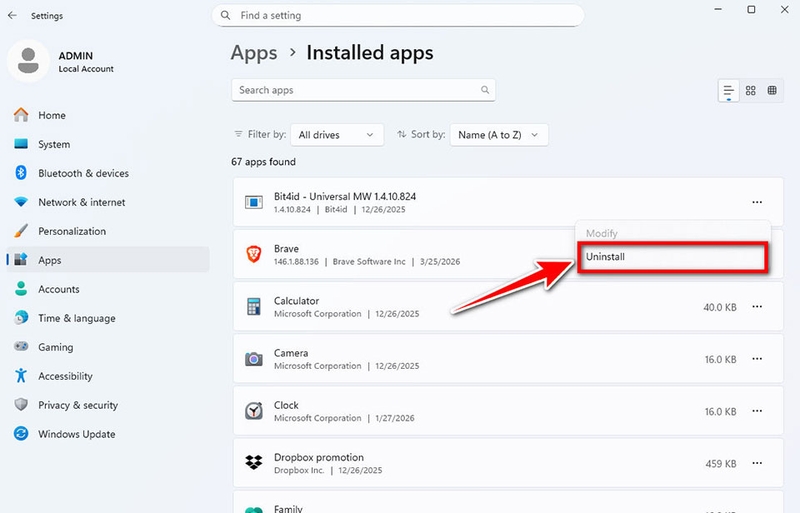Click the Personalization brush icon
This screenshot has height=513, width=800.
coord(21,231)
